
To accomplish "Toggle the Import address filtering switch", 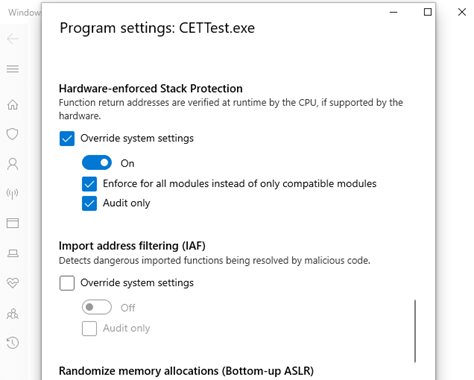I will pyautogui.click(x=97, y=307).
